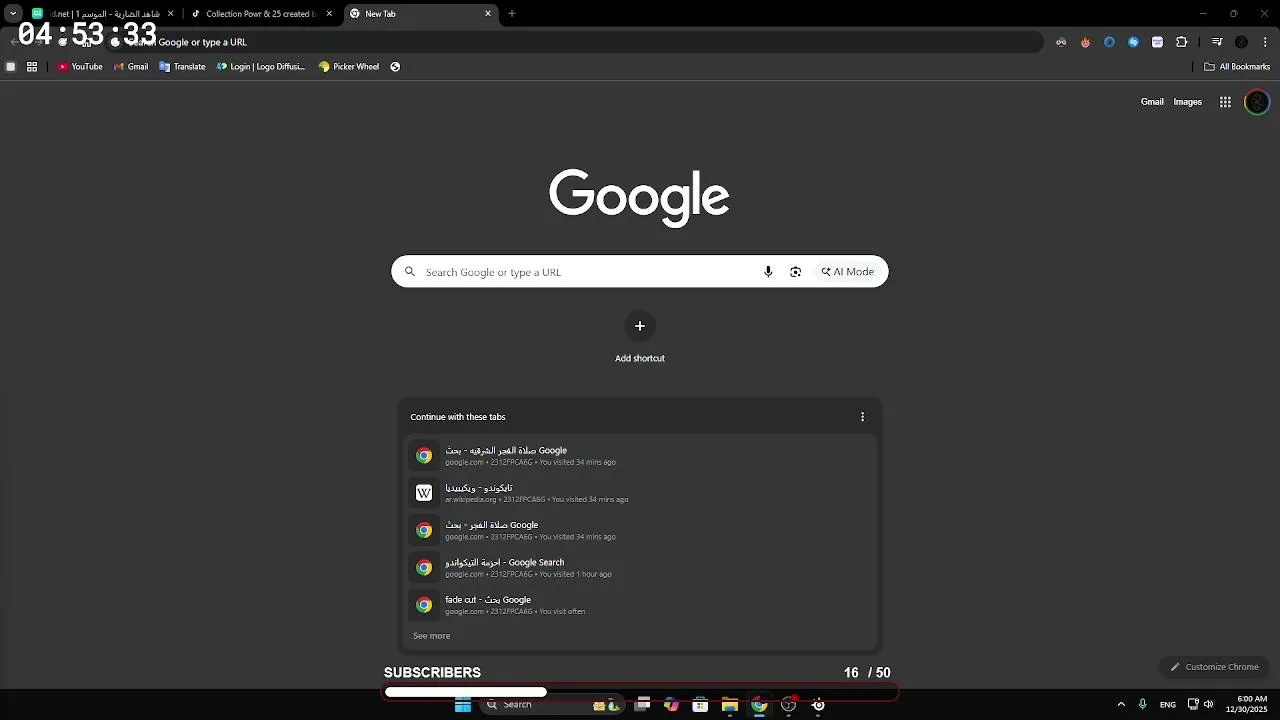
Task: Start voice search with the microphone icon
Action: (x=768, y=272)
